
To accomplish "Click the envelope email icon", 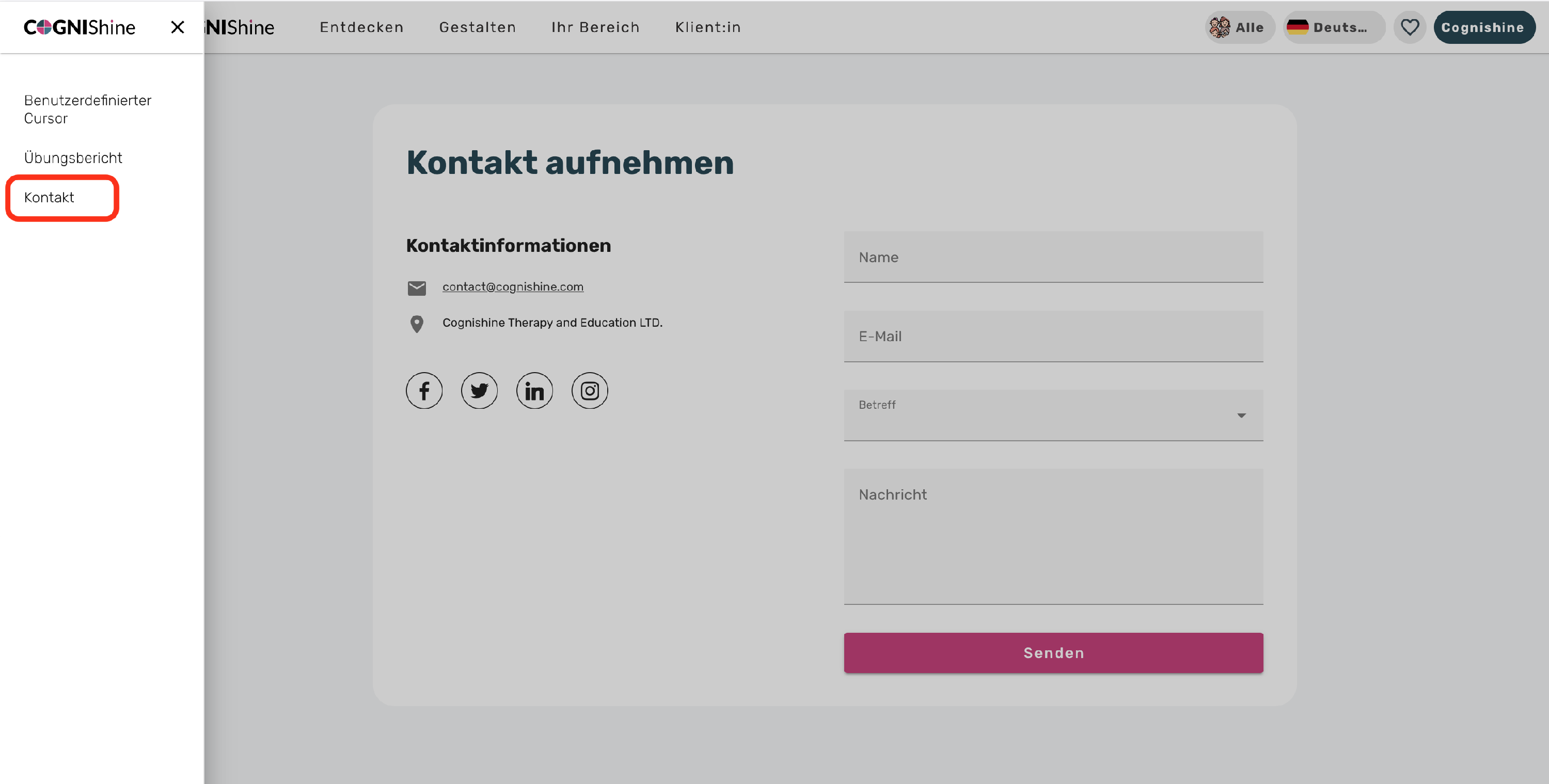I will pos(417,288).
